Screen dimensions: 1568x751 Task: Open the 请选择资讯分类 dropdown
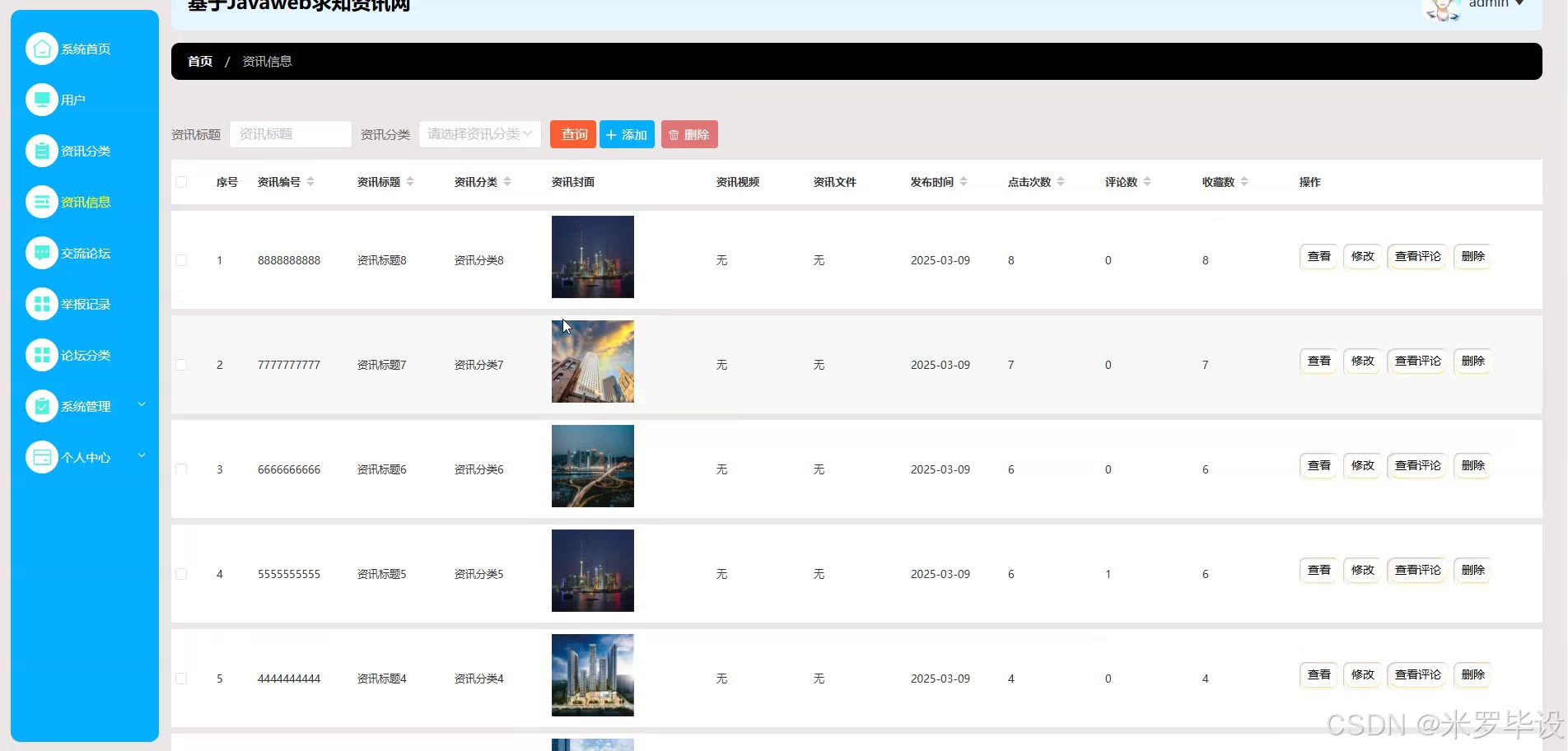pyautogui.click(x=480, y=134)
